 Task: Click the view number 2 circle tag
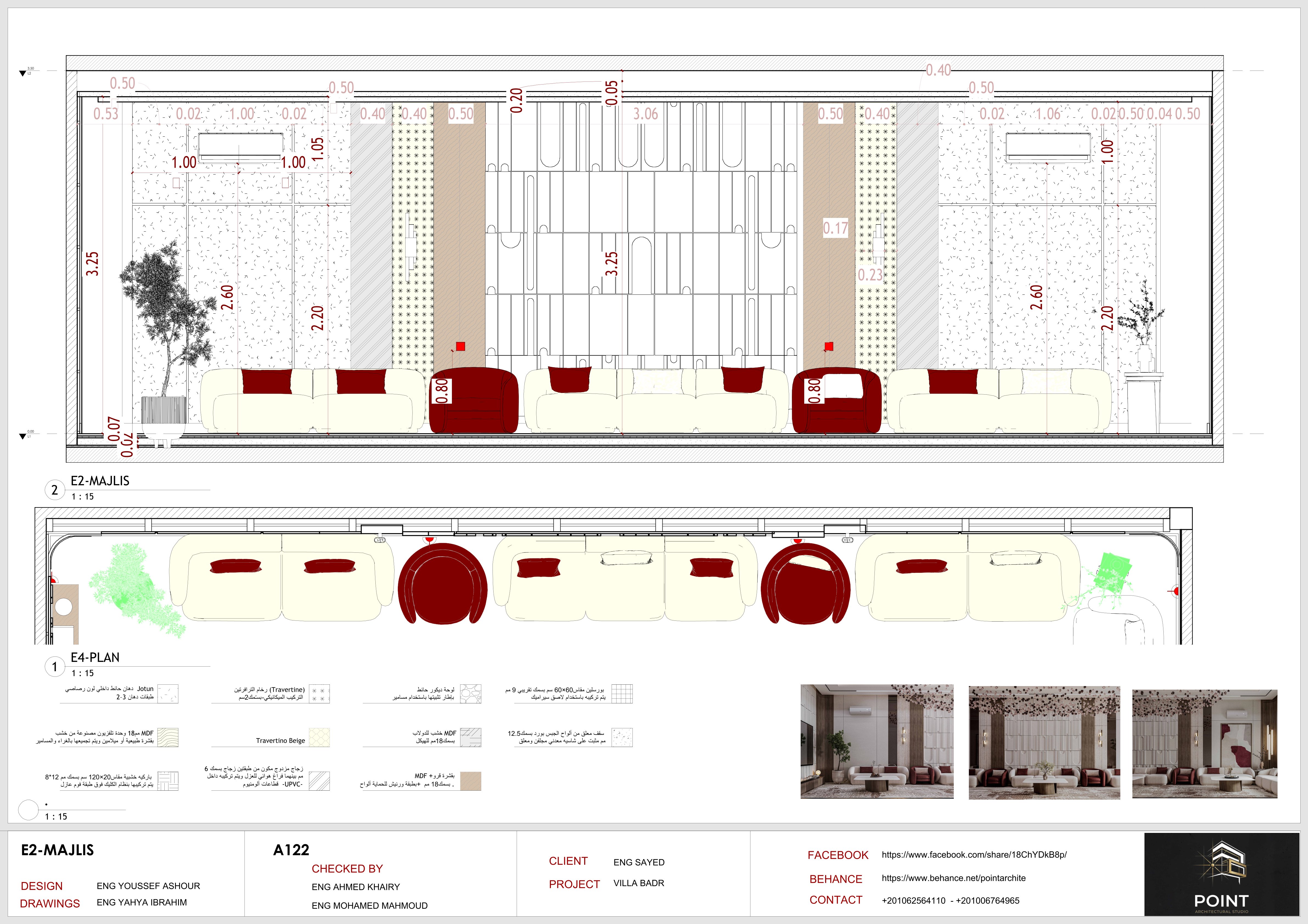click(x=55, y=490)
